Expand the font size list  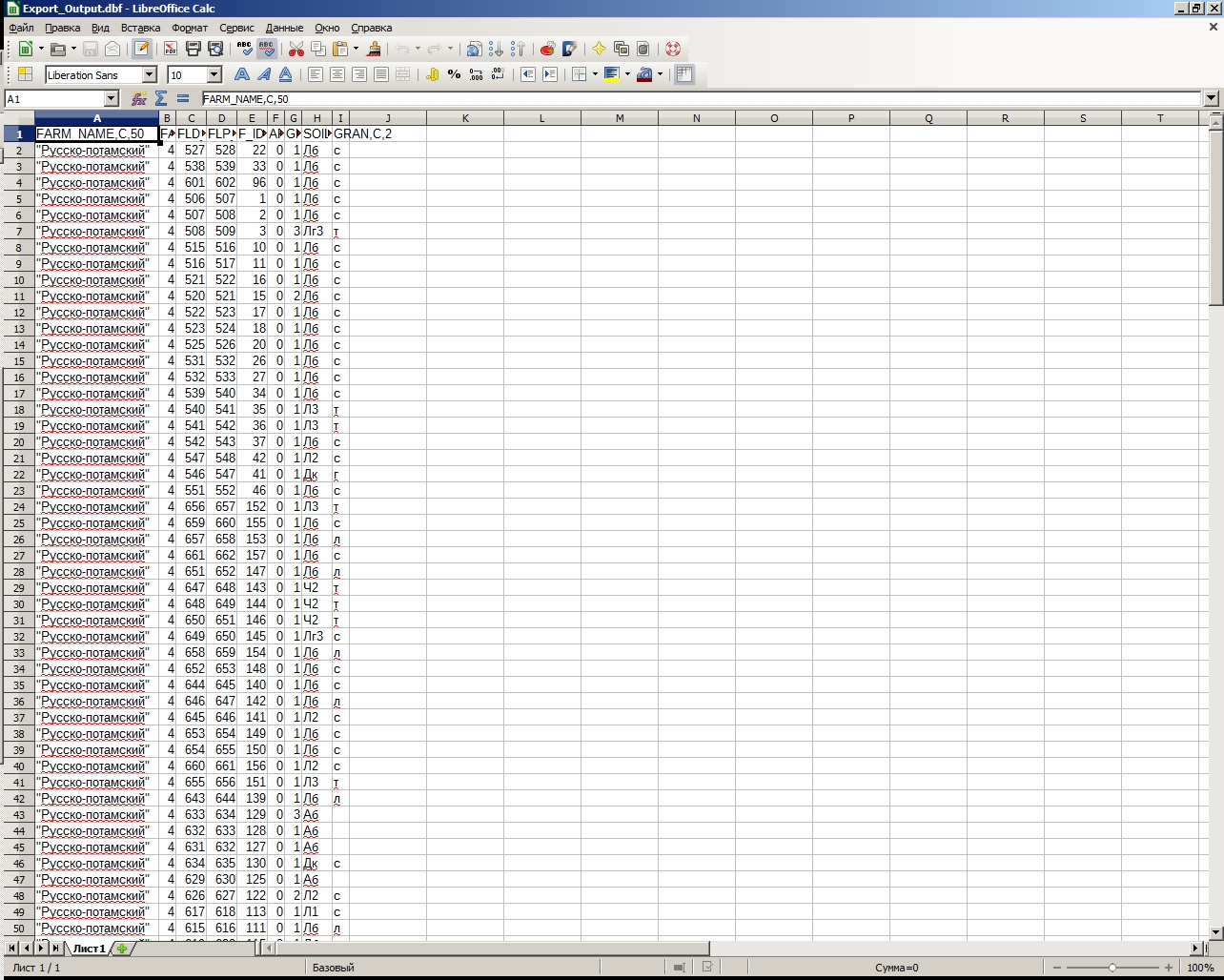(214, 74)
